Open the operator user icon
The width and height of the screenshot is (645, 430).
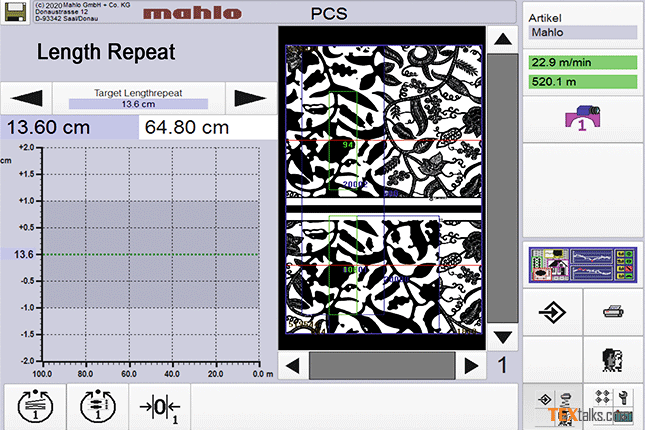click(x=613, y=359)
